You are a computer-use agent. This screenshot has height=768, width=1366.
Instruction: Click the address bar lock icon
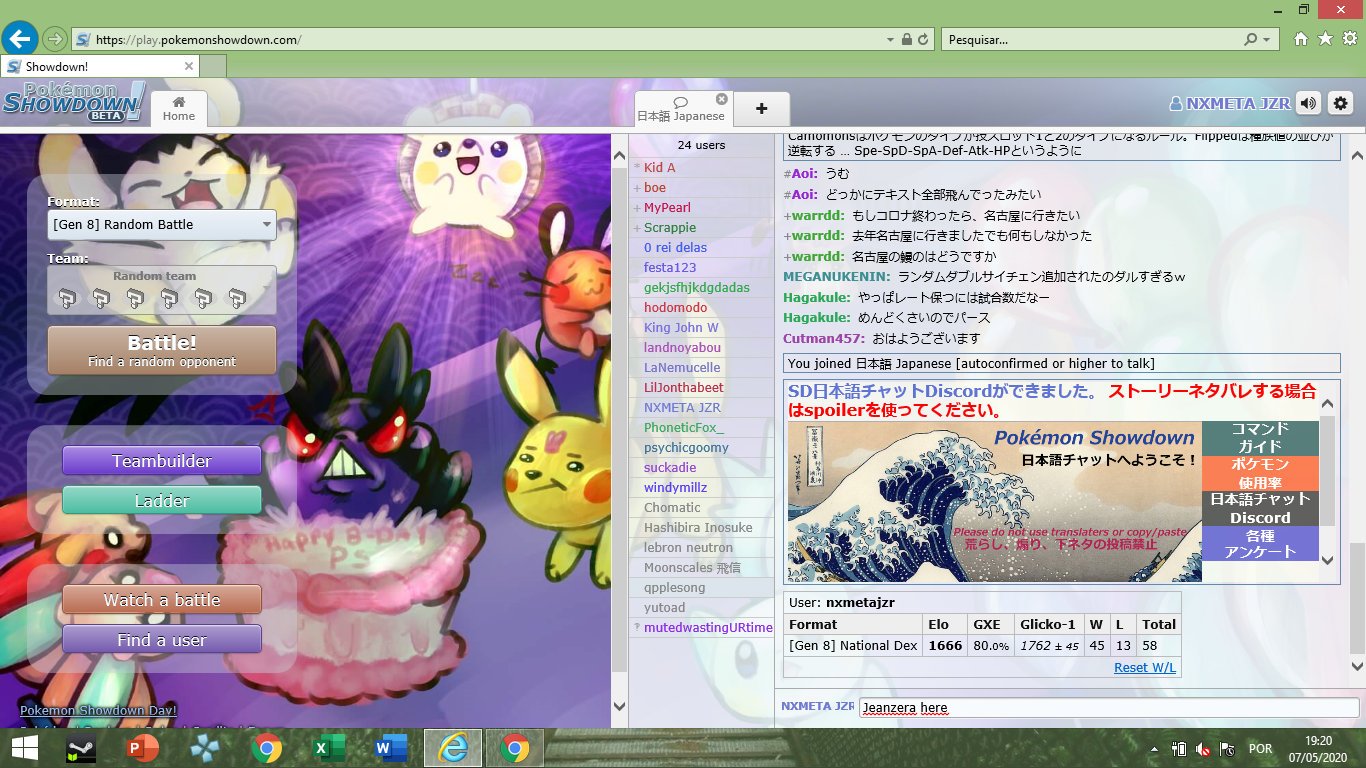[x=907, y=39]
